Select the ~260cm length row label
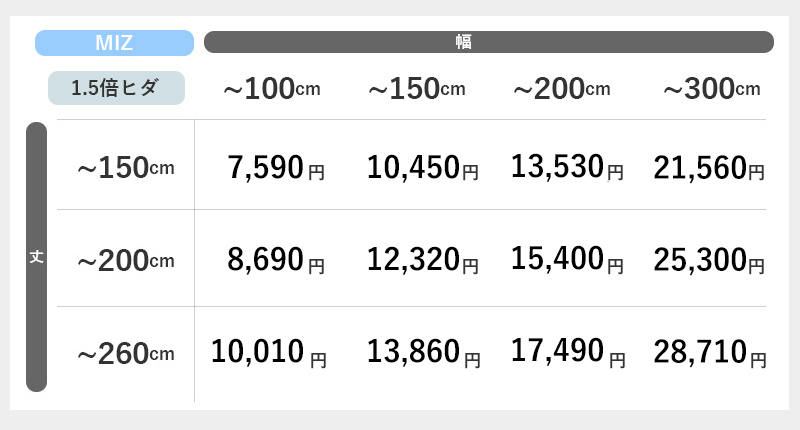 tap(126, 353)
